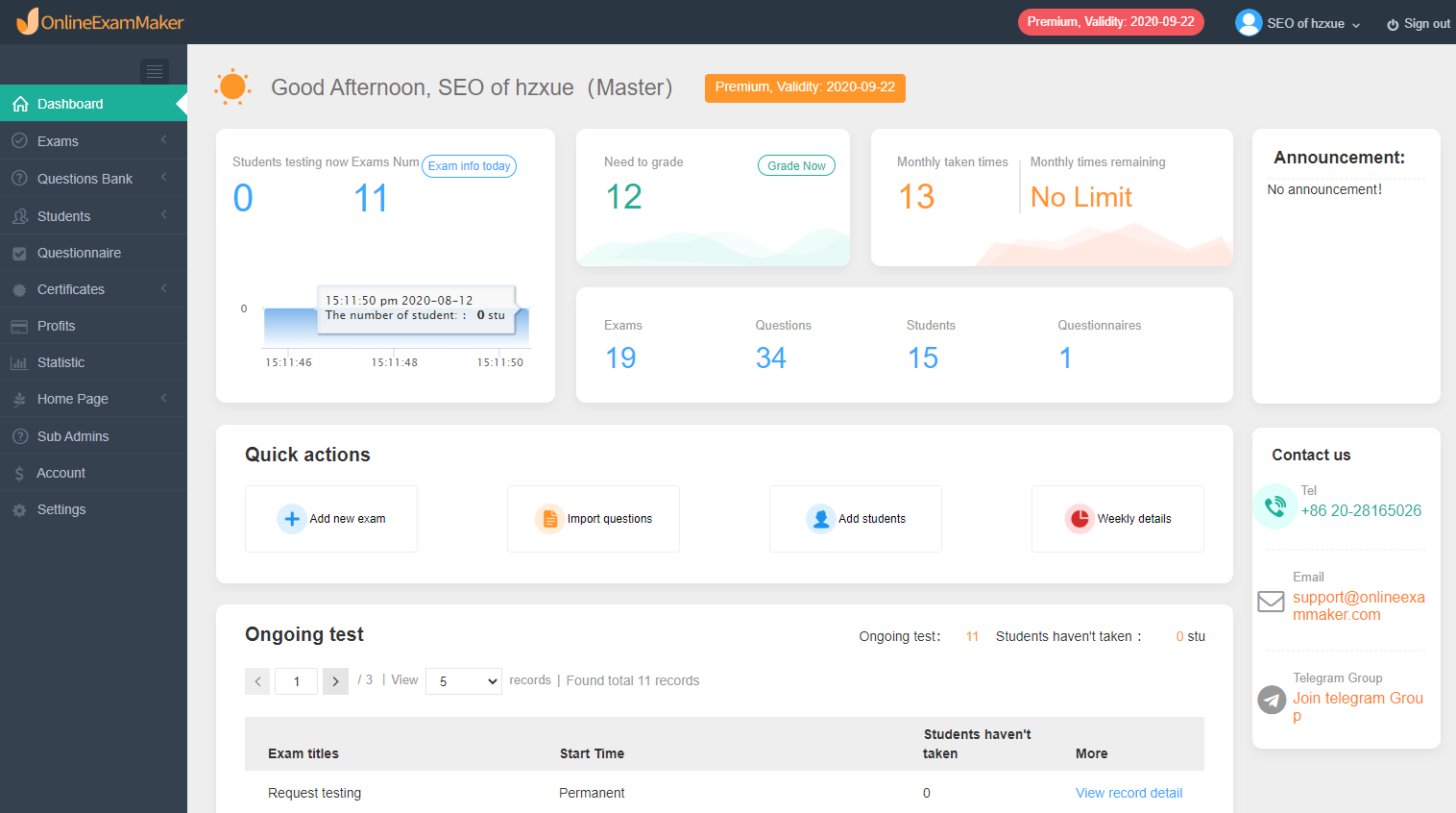Click the Sign out power icon
Image resolution: width=1456 pixels, height=813 pixels.
1393,25
